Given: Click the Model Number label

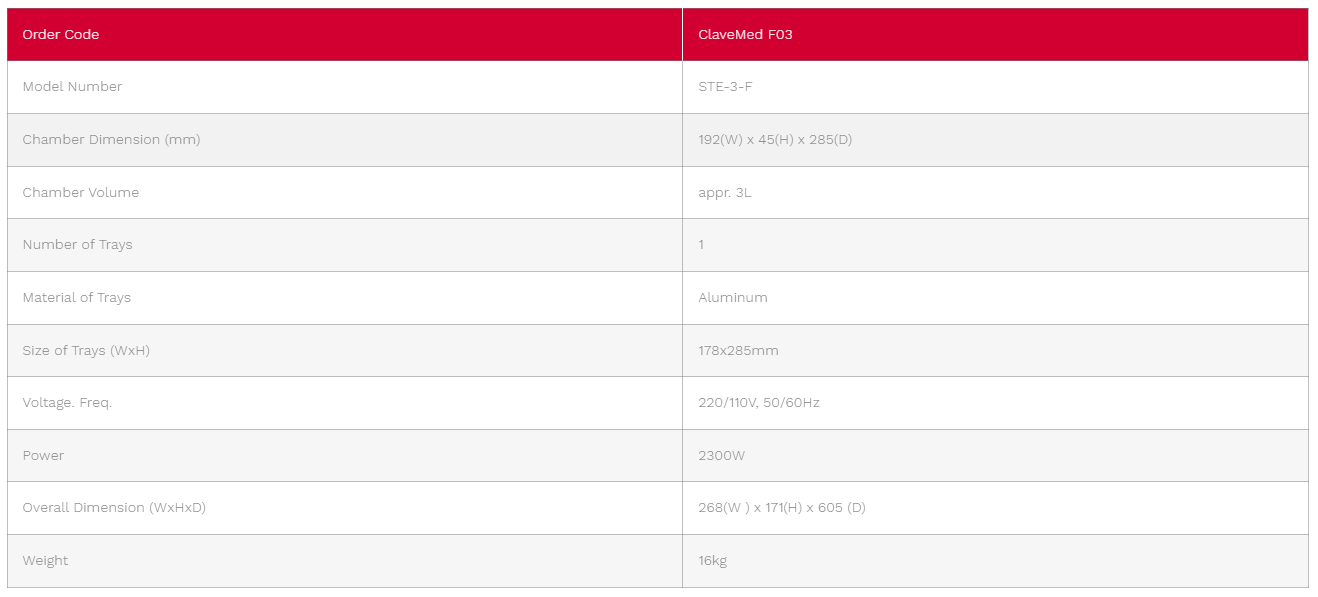Looking at the screenshot, I should [x=72, y=87].
